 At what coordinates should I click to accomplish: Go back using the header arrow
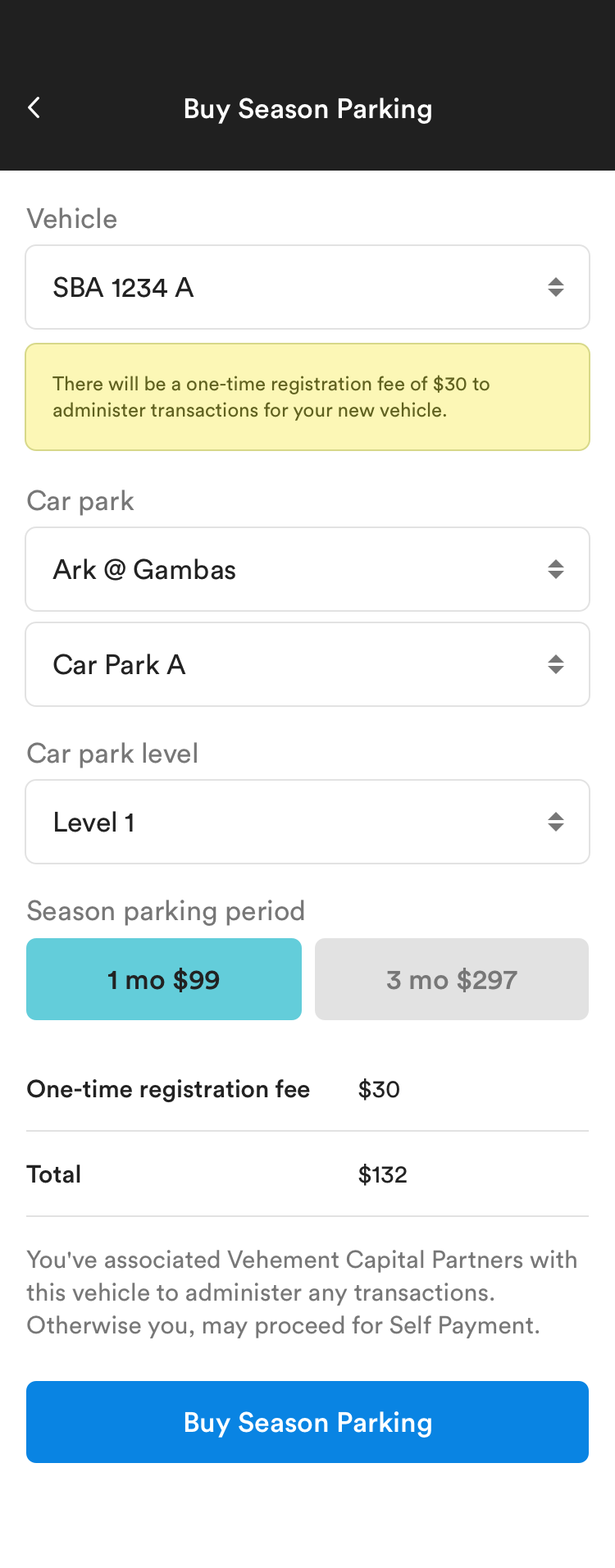pyautogui.click(x=34, y=107)
